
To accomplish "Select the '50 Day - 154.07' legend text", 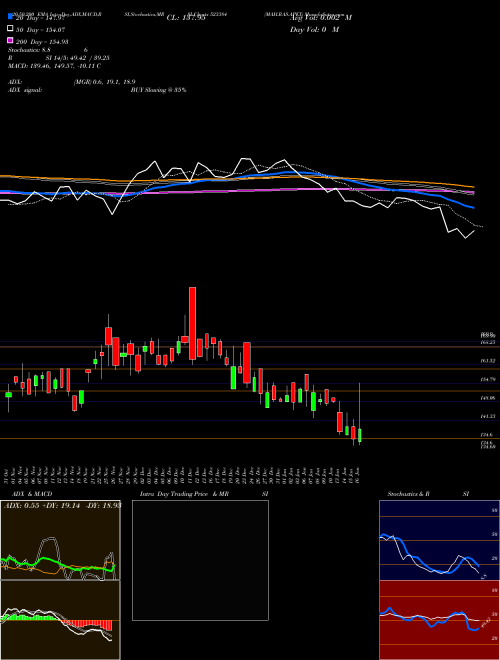I will pyautogui.click(x=41, y=30).
